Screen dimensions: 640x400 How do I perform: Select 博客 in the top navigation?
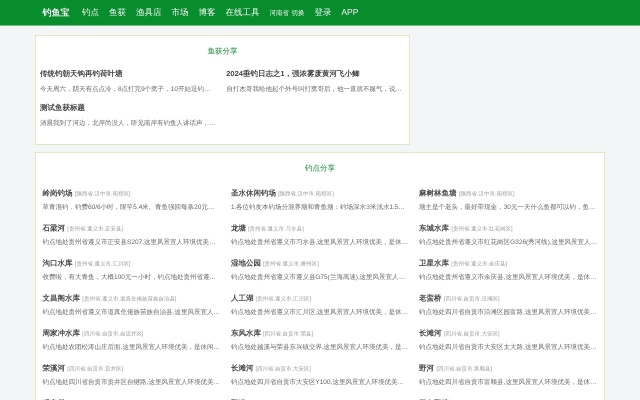[x=207, y=12]
